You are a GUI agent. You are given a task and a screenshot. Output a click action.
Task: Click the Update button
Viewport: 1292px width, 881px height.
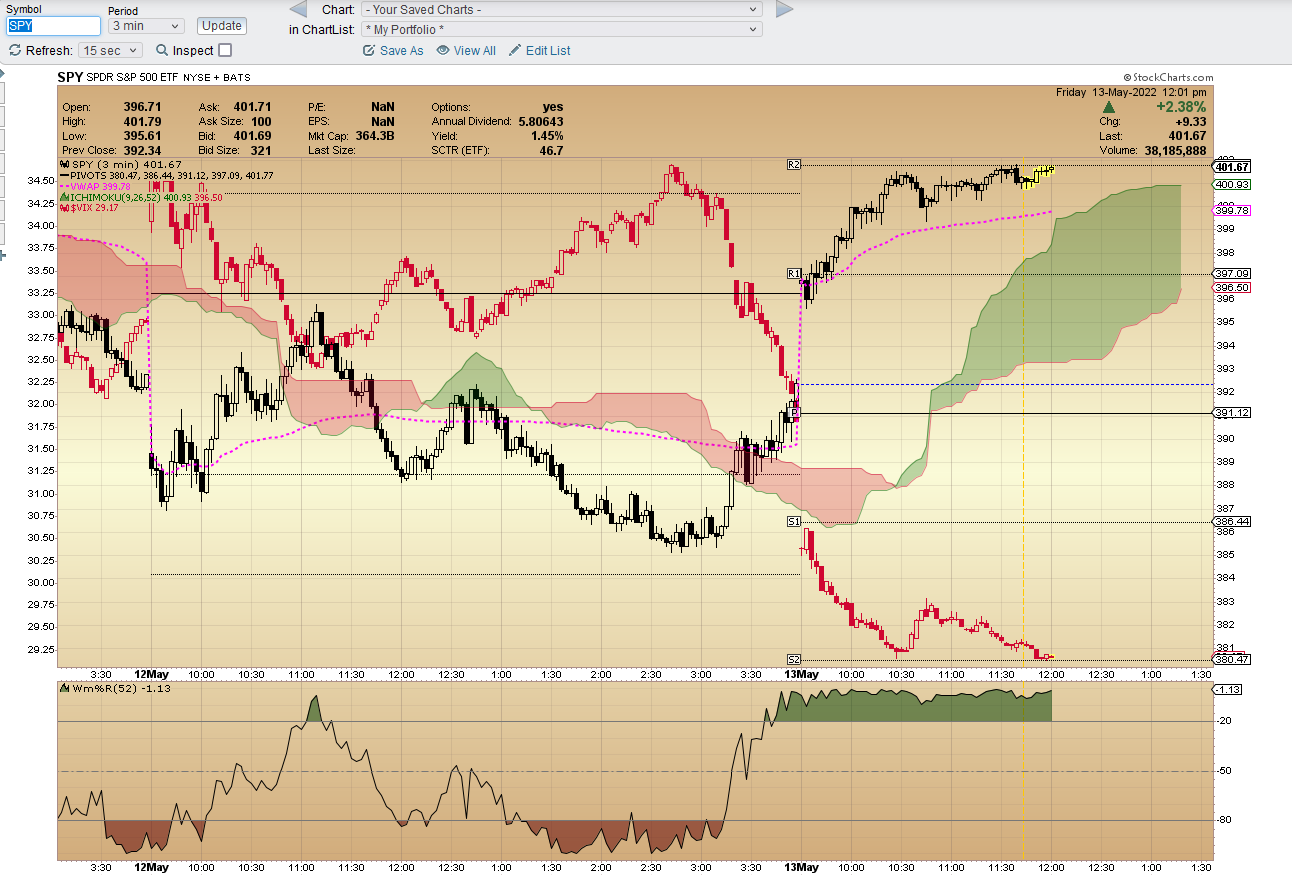point(222,26)
